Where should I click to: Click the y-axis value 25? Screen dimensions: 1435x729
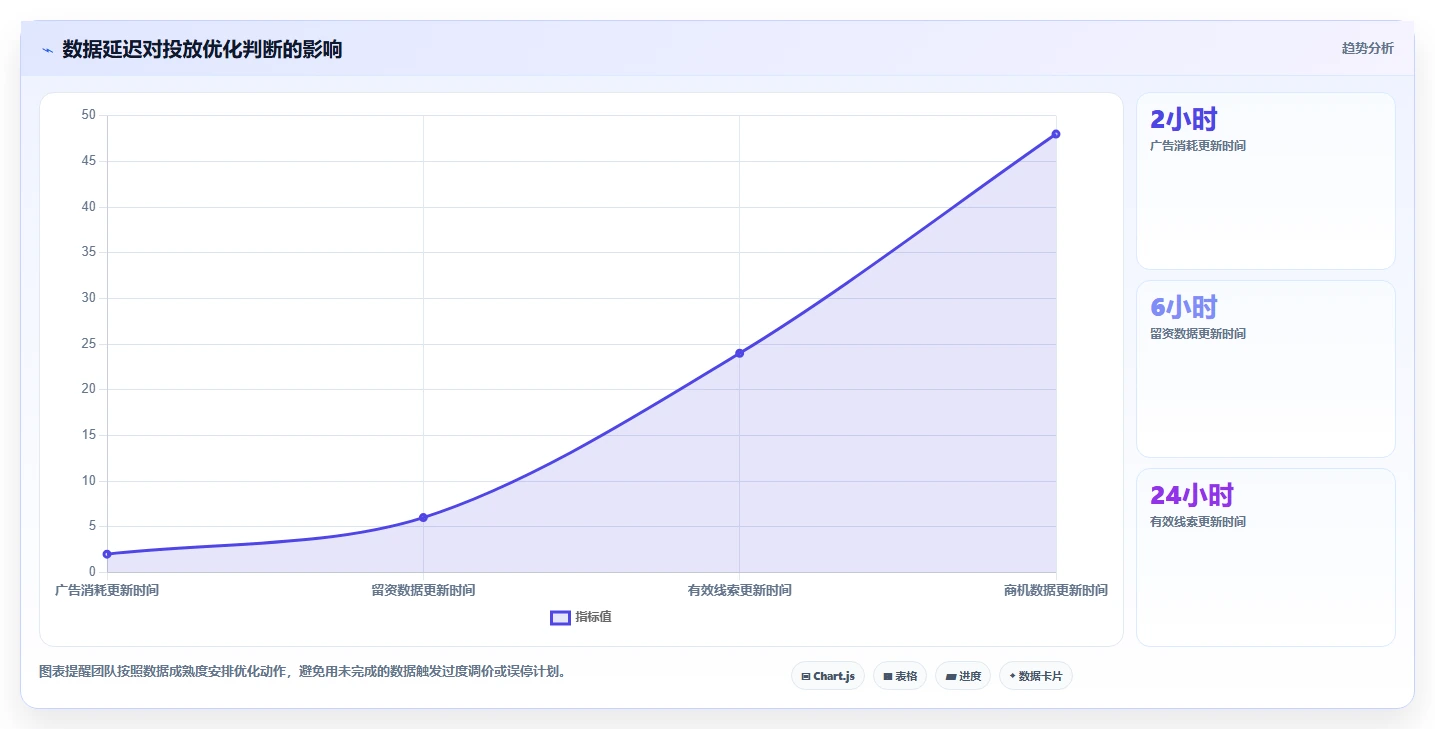pos(88,343)
